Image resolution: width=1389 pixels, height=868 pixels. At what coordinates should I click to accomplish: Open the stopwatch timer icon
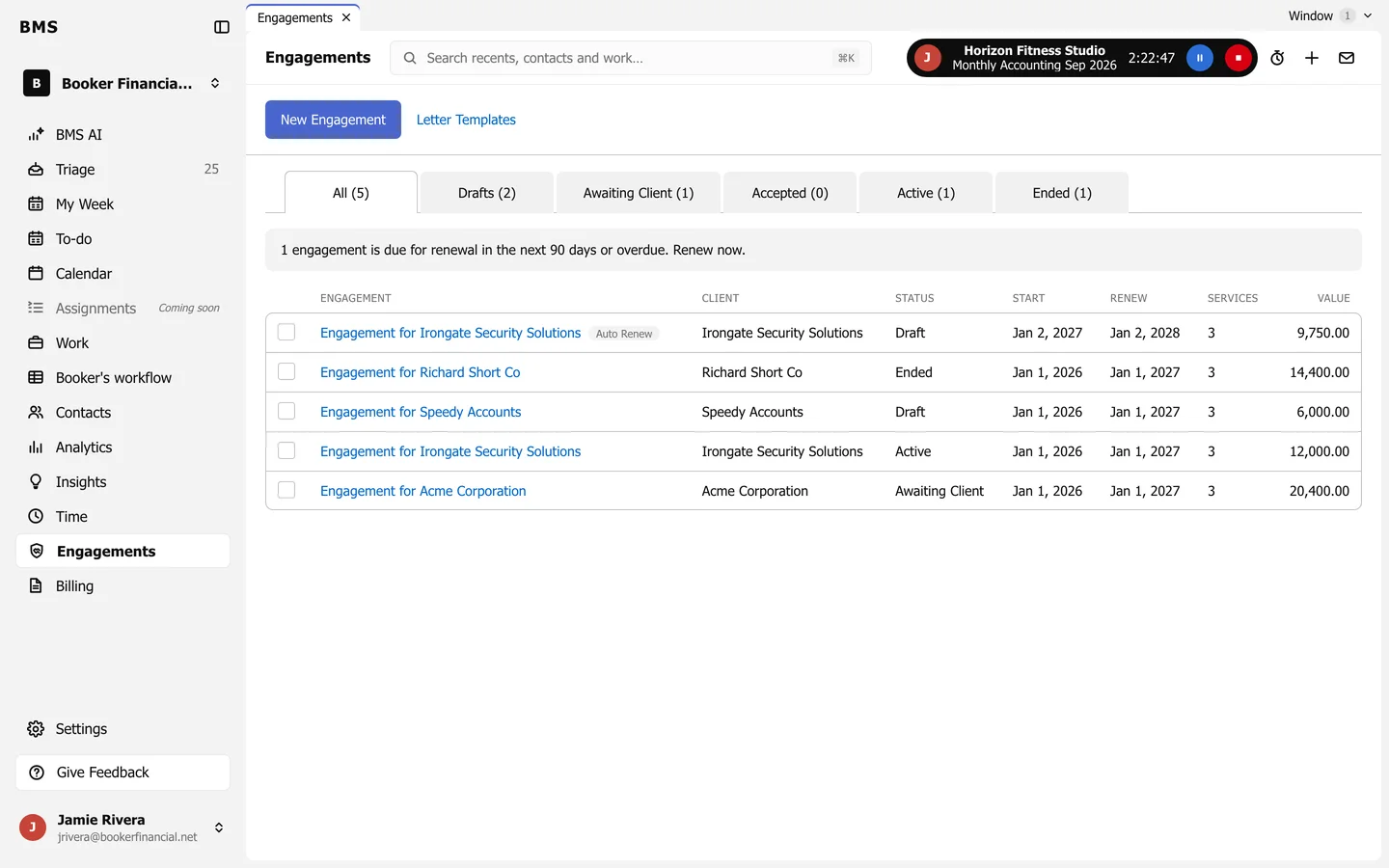point(1277,58)
